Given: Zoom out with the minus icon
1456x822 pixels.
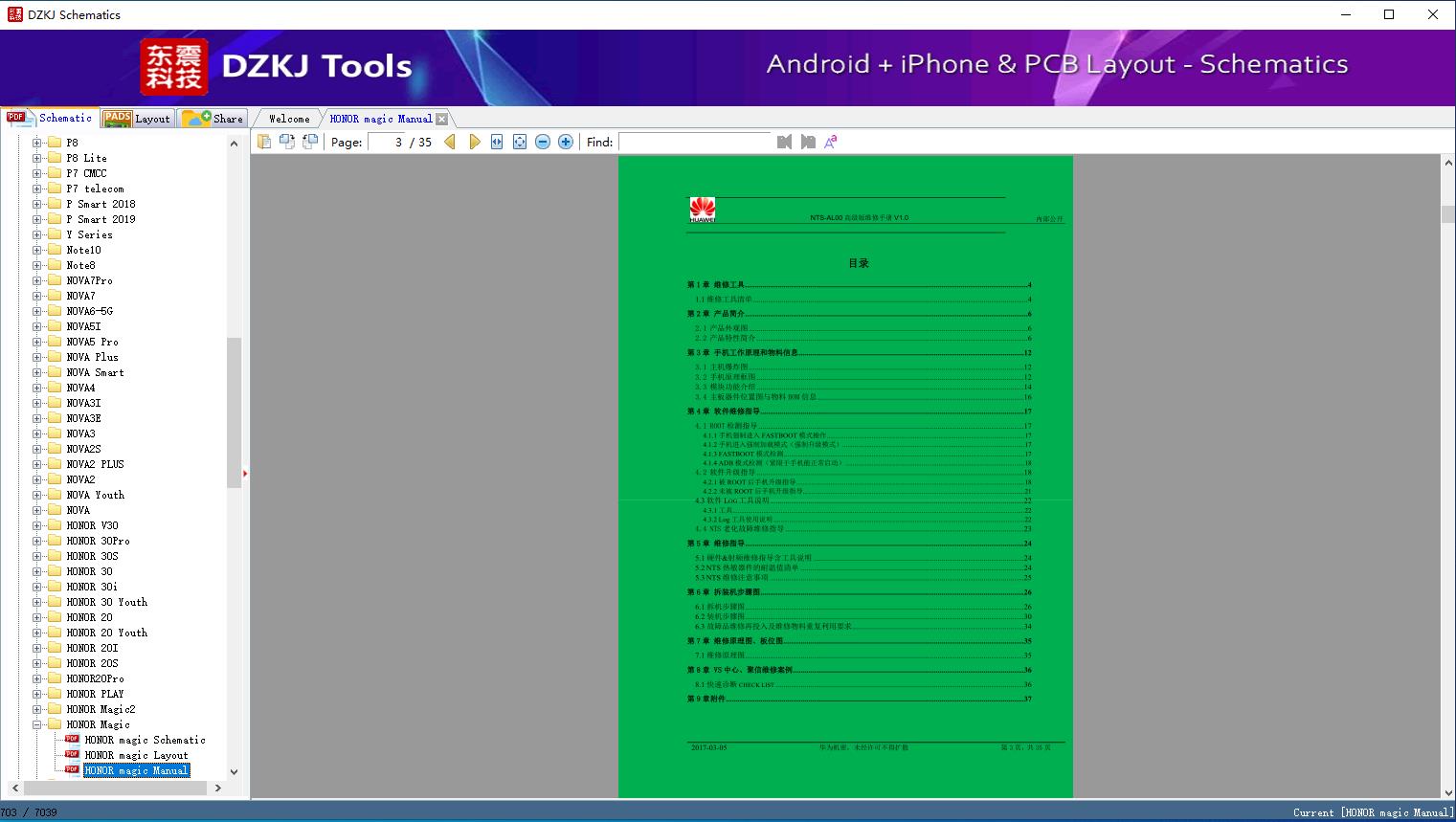Looking at the screenshot, I should 543,142.
